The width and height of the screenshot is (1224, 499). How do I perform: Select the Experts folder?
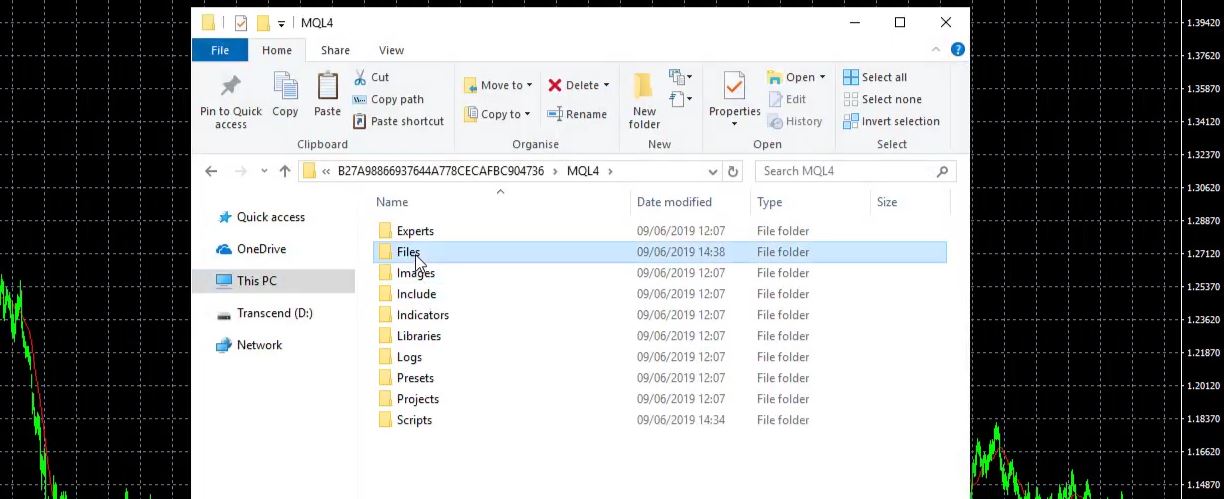pos(415,231)
